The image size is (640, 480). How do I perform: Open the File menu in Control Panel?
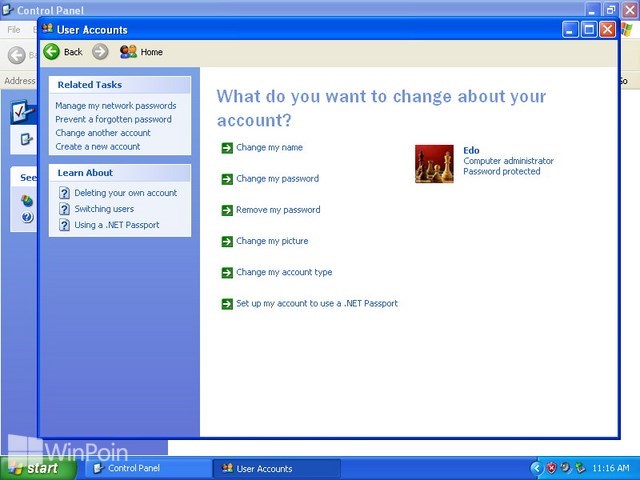point(13,29)
